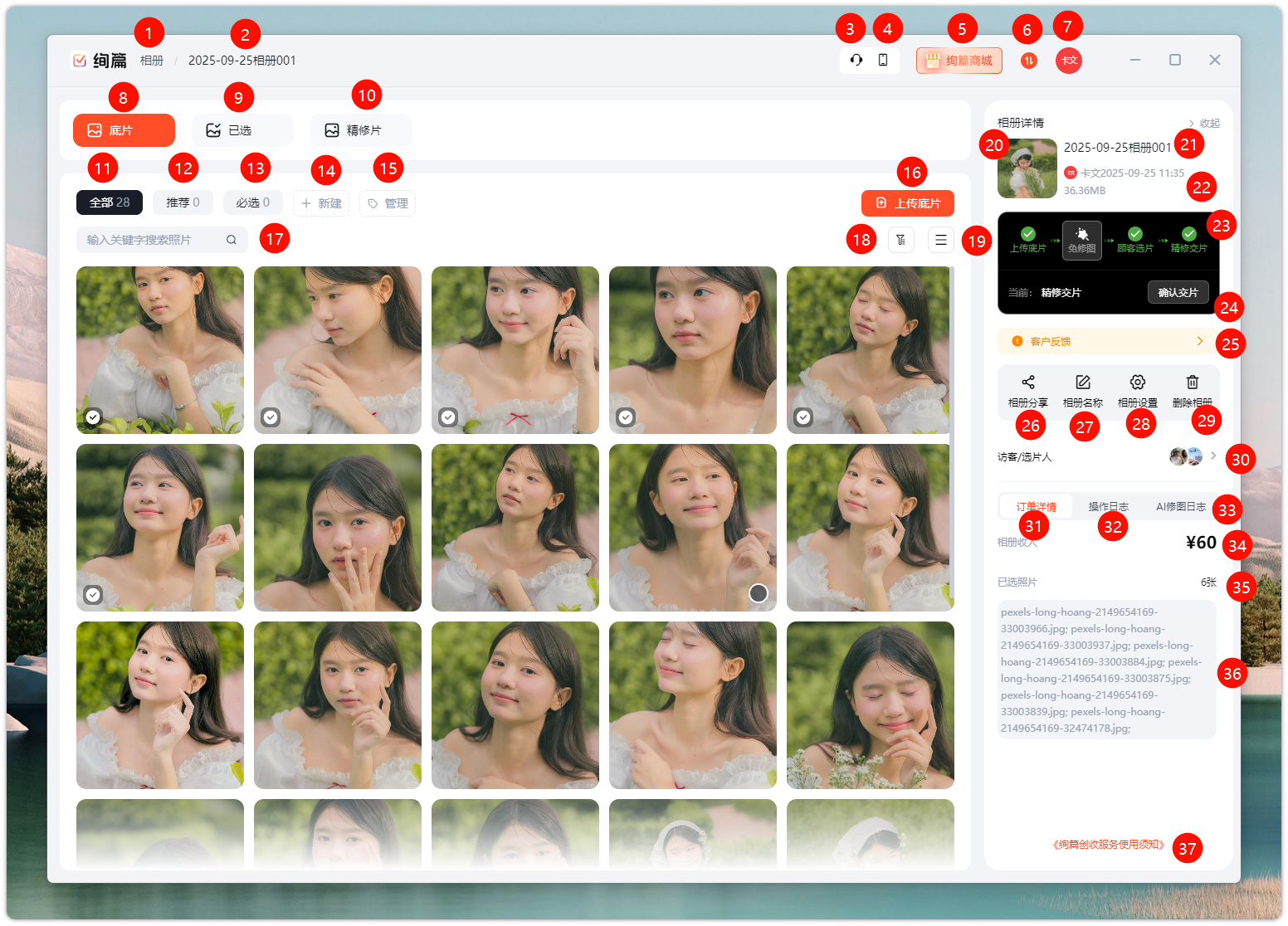Expand the 访客/选片人 visitor list
1288x926 pixels.
(1212, 456)
